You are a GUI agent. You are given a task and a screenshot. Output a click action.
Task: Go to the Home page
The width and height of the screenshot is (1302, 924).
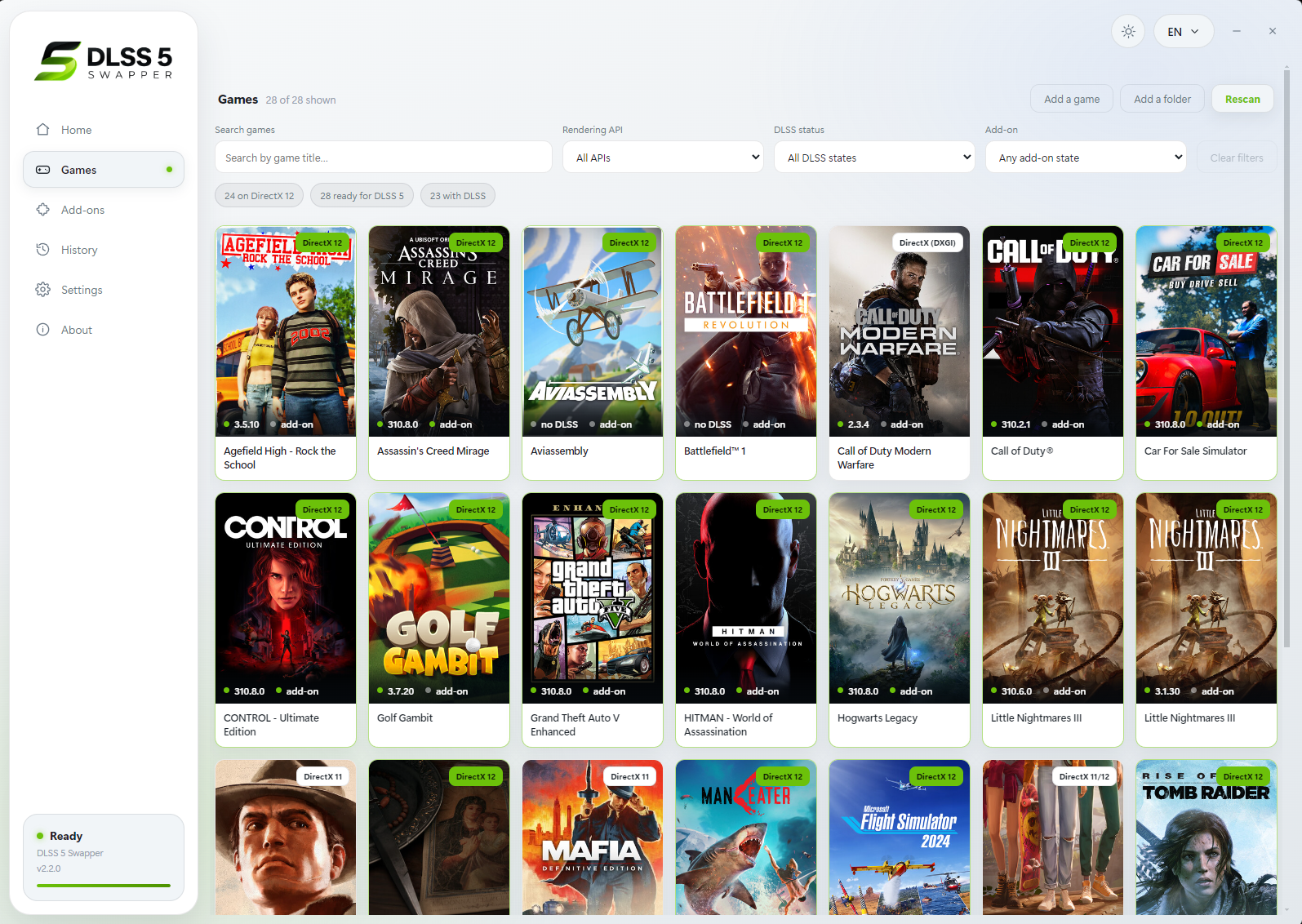(x=104, y=130)
